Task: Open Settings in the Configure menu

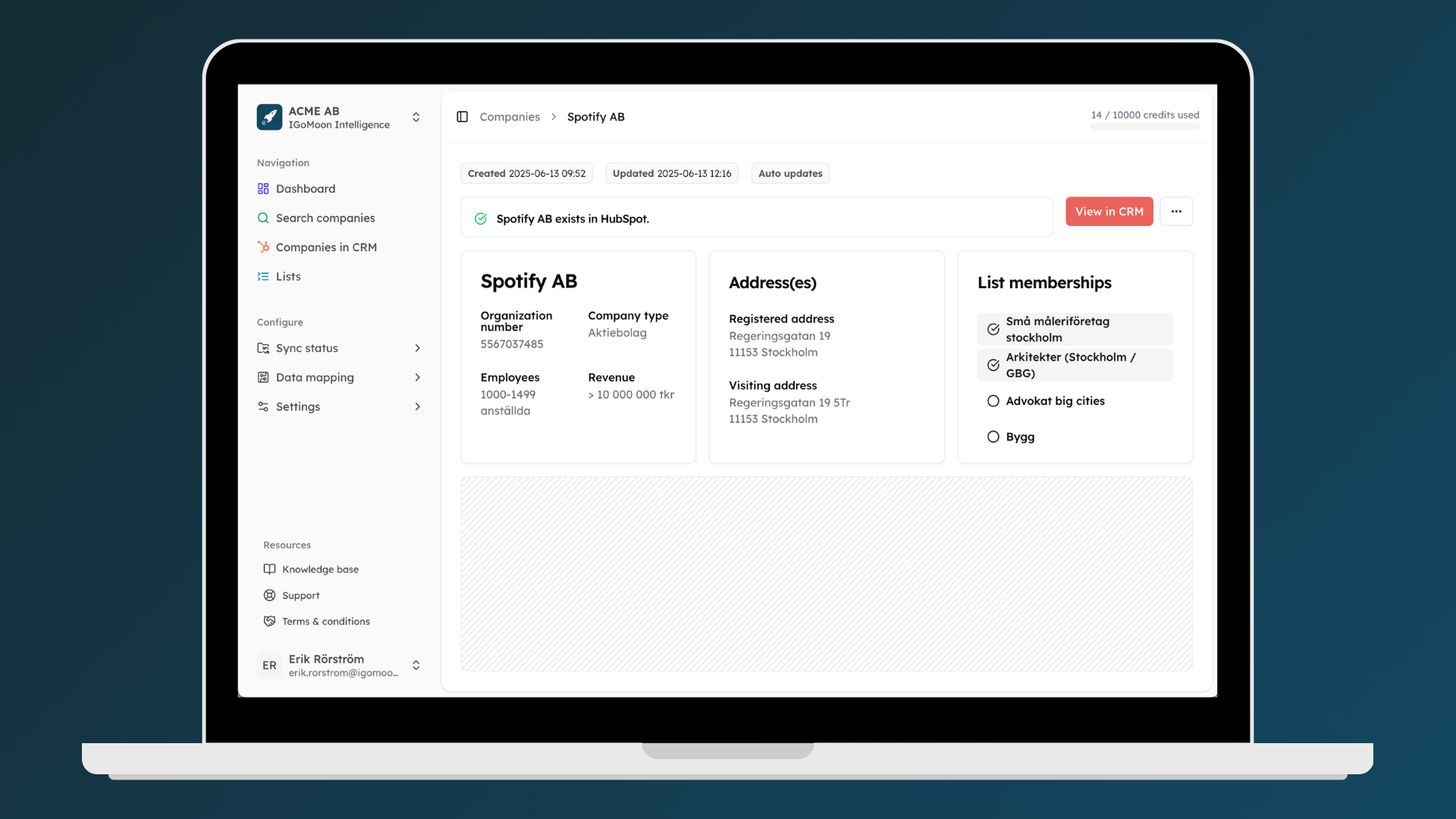Action: [298, 407]
